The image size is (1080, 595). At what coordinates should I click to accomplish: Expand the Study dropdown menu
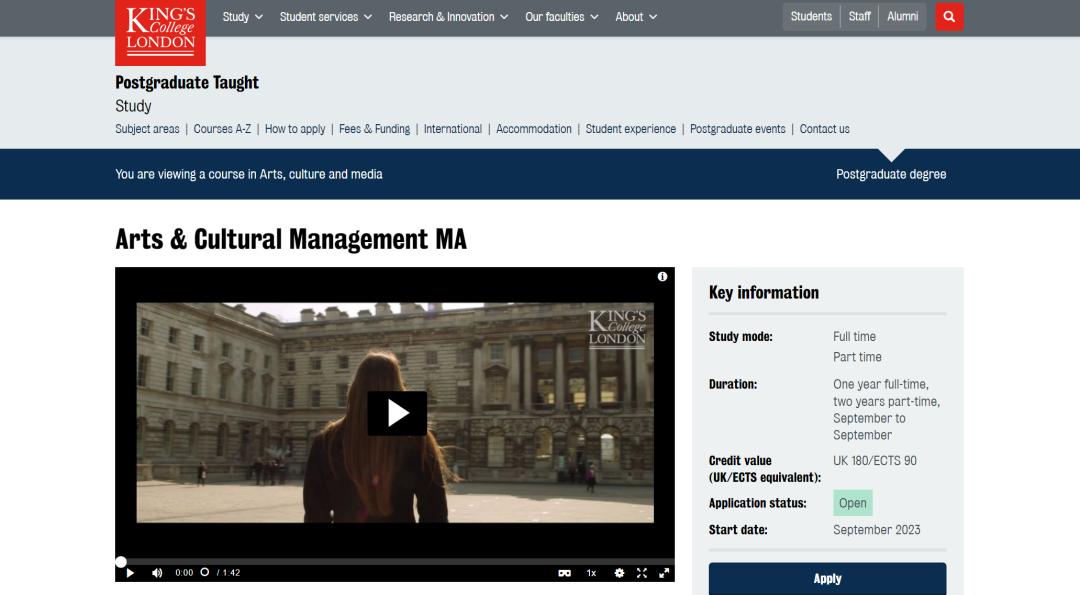coord(242,17)
